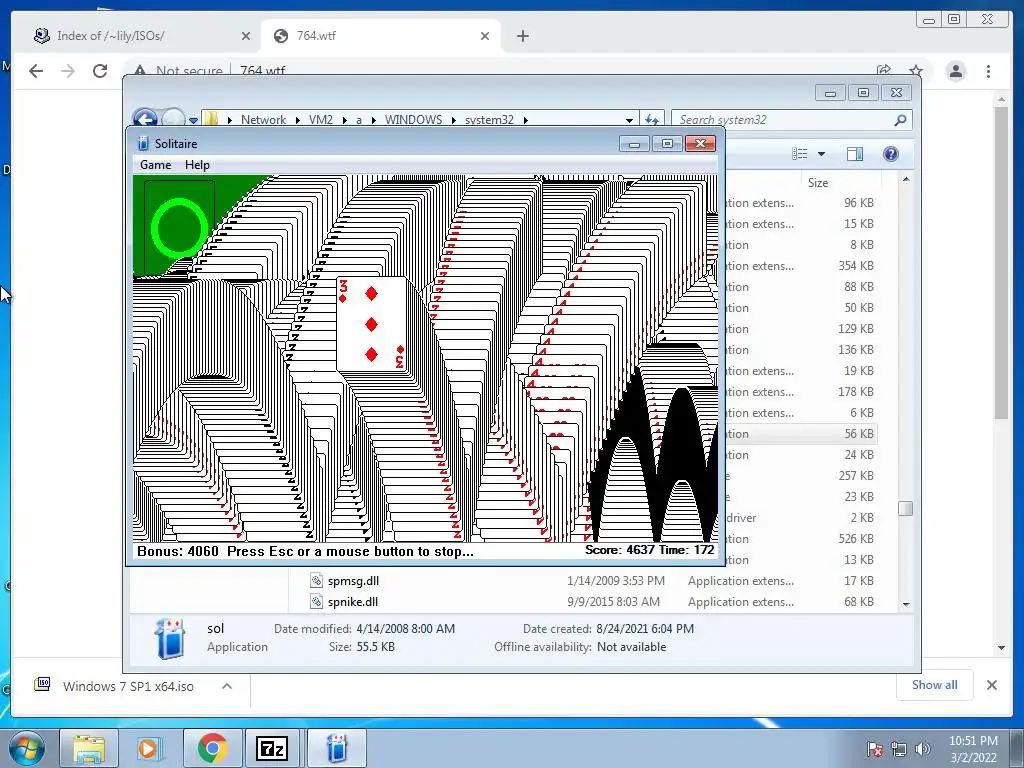Viewport: 1024px width, 768px height.
Task: Open Chrome three-dot menu
Action: click(x=988, y=71)
